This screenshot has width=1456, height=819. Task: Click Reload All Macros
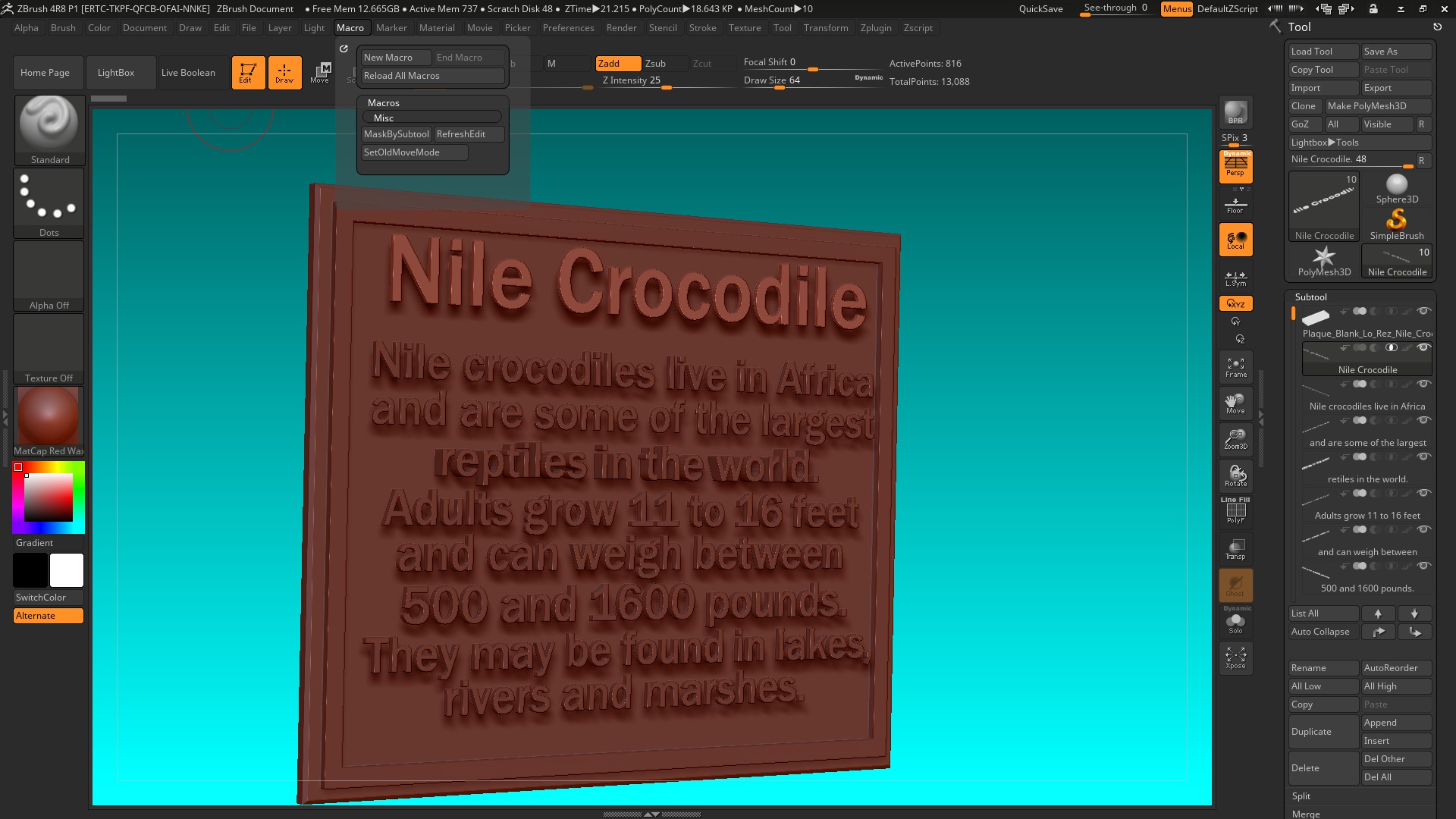(432, 76)
